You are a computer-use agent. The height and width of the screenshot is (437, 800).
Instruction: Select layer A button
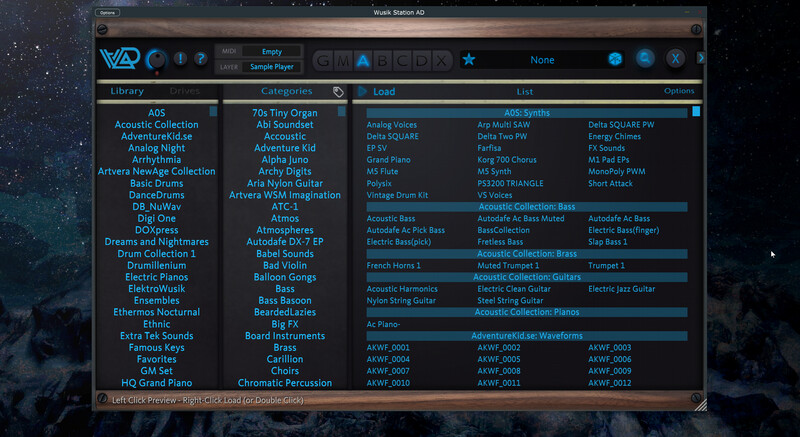(x=363, y=61)
